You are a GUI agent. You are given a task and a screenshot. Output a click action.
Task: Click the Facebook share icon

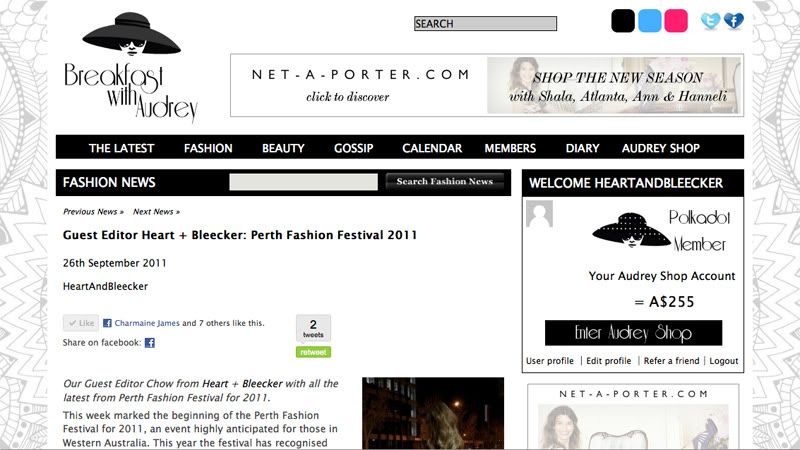point(149,343)
